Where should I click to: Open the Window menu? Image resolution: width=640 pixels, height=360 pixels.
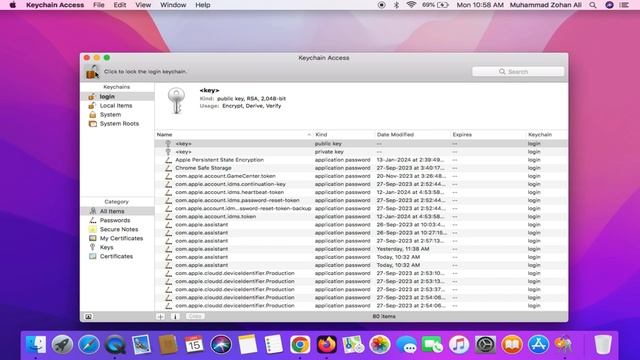pyautogui.click(x=173, y=5)
